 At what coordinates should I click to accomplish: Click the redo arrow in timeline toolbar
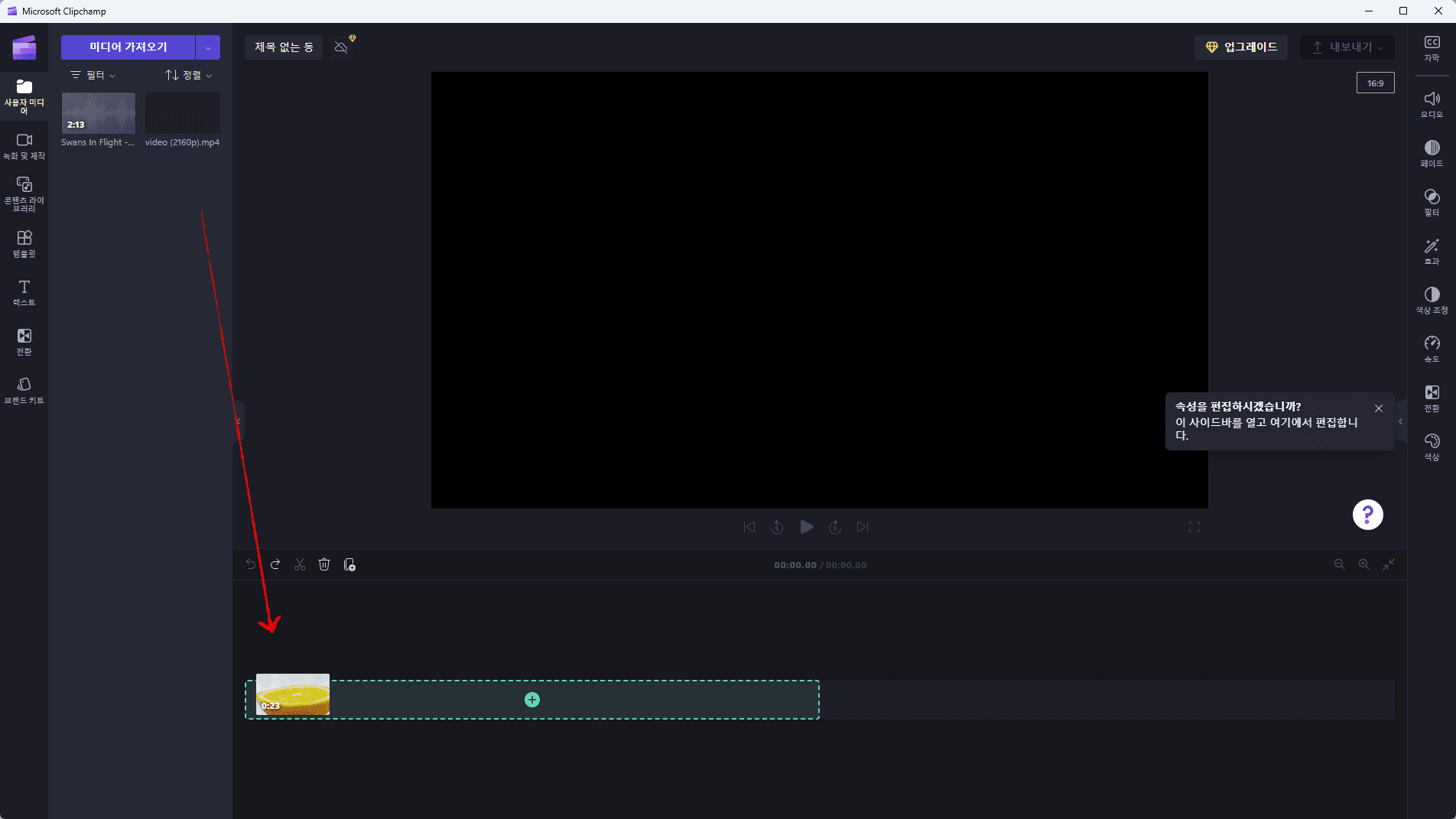tap(275, 564)
